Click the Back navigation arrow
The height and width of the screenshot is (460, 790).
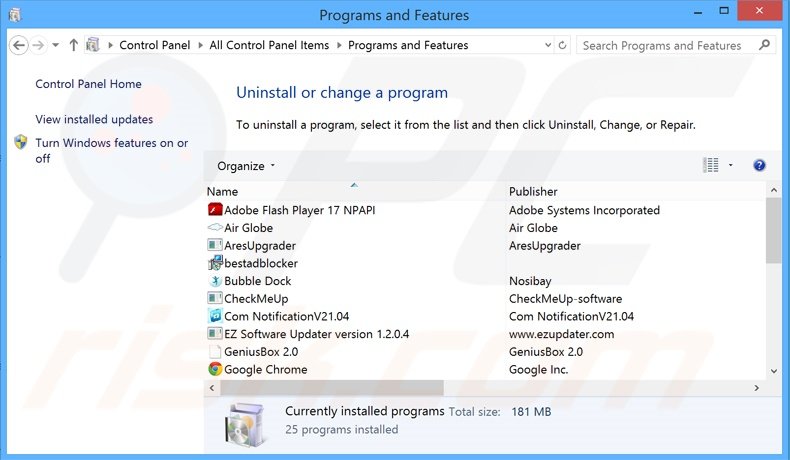[x=19, y=45]
